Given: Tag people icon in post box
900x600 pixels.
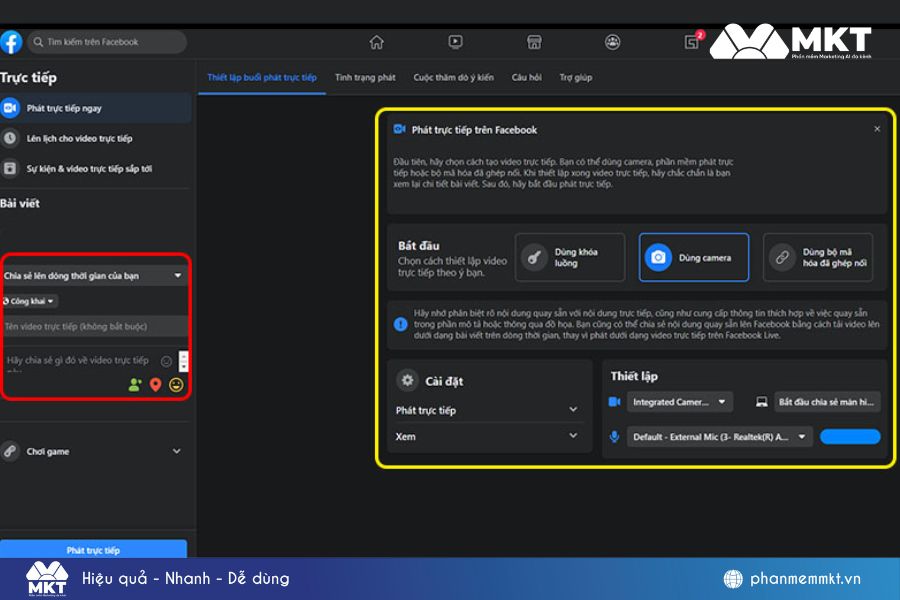Looking at the screenshot, I should click(x=135, y=385).
